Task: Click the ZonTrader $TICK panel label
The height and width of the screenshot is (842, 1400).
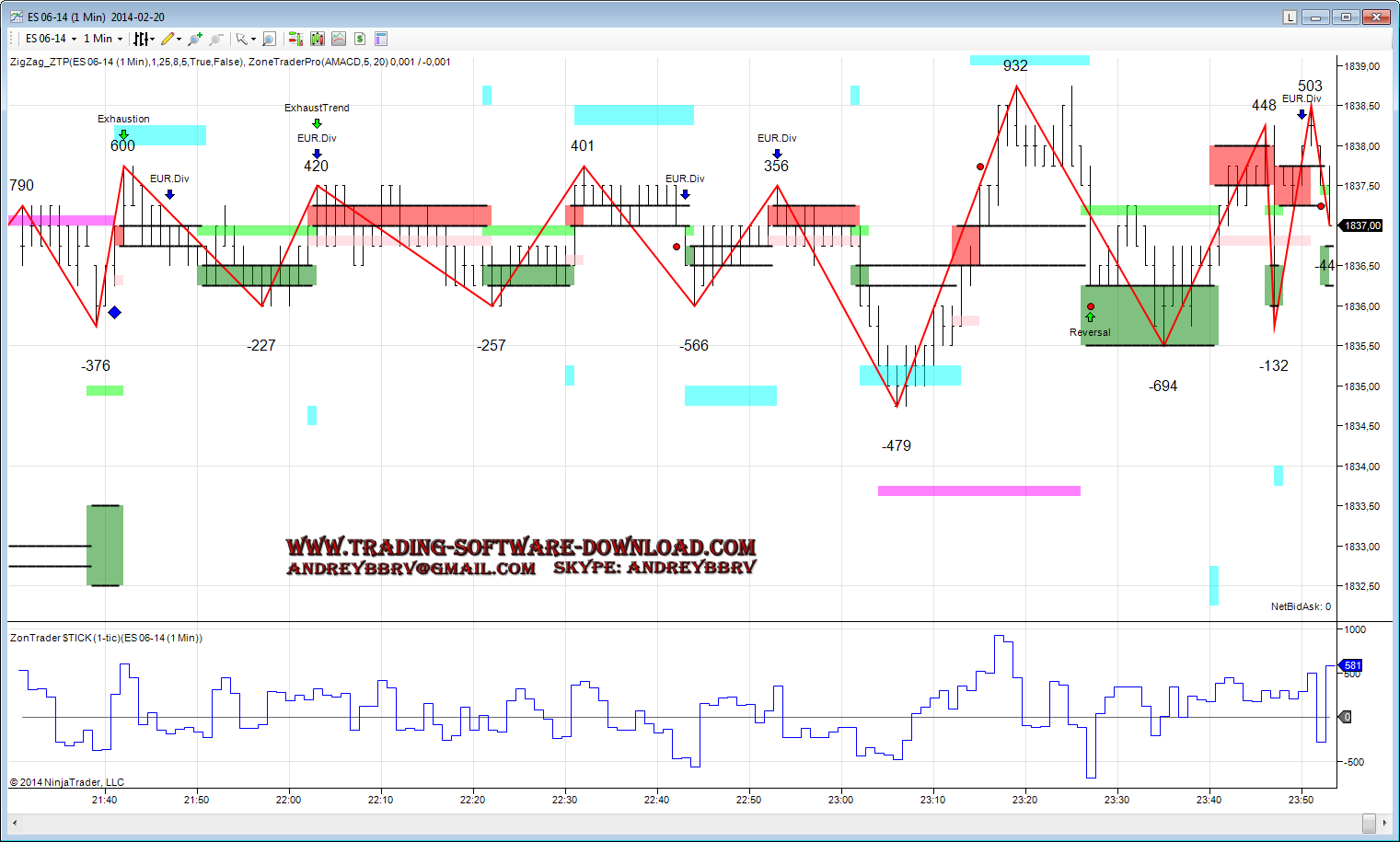Action: tap(106, 638)
